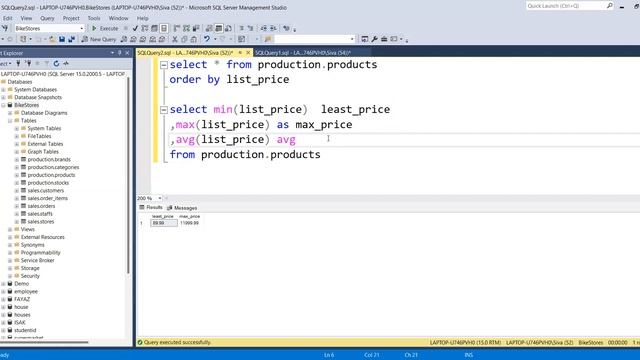Viewport: 640px width, 360px height.
Task: Open the Query Options icon
Action: click(x=154, y=29)
